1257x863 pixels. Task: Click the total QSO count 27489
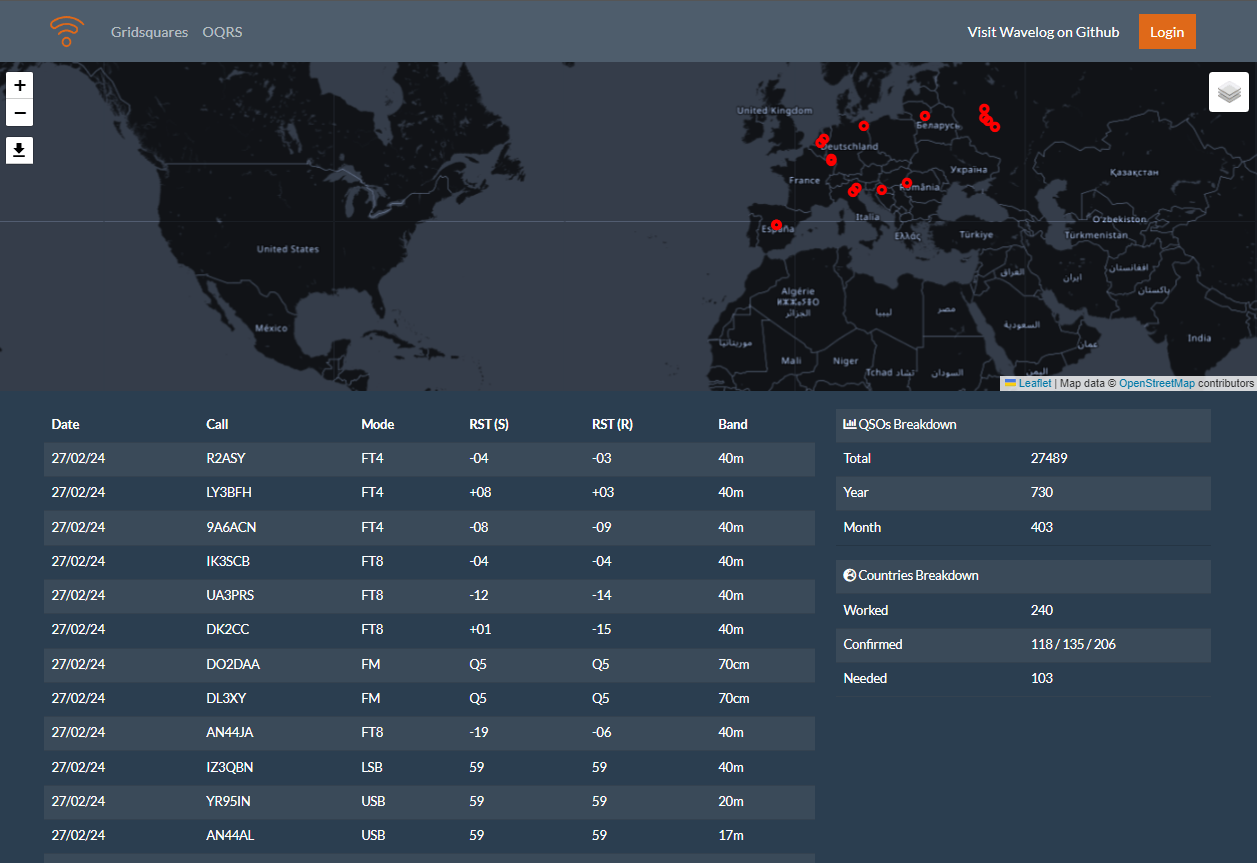tap(1049, 459)
